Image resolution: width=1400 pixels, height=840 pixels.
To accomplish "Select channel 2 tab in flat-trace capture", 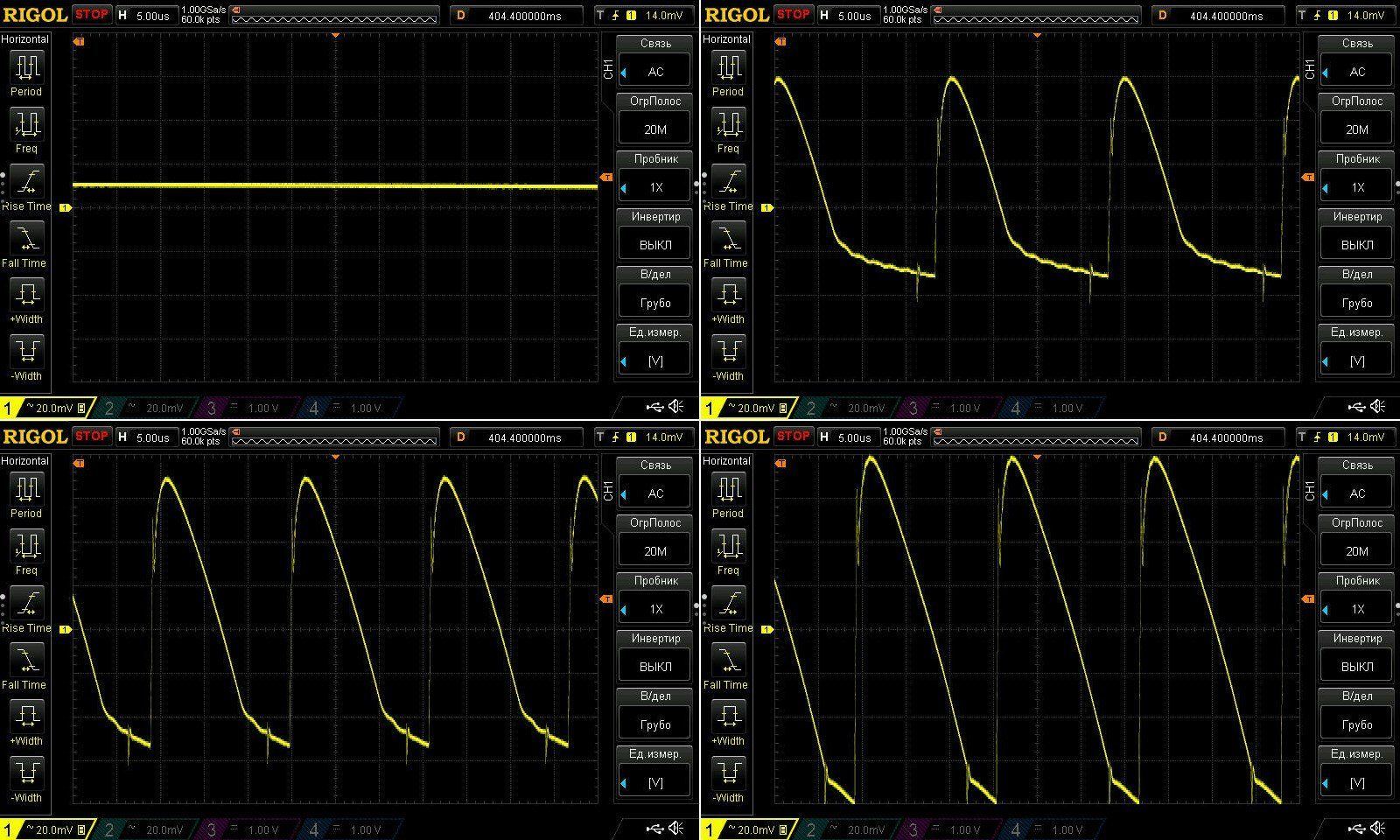I will (x=144, y=409).
